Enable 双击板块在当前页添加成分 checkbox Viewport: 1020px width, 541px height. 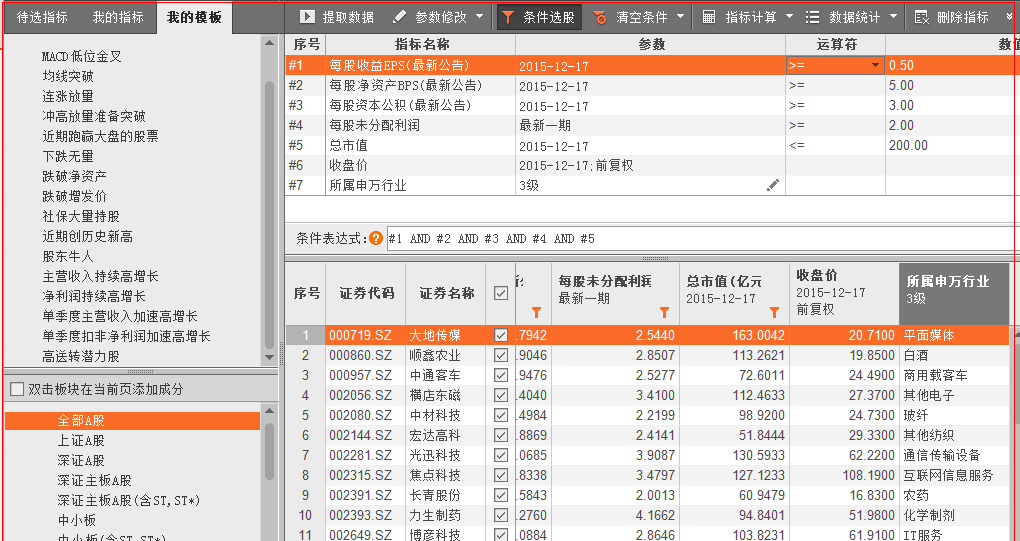[x=16, y=389]
